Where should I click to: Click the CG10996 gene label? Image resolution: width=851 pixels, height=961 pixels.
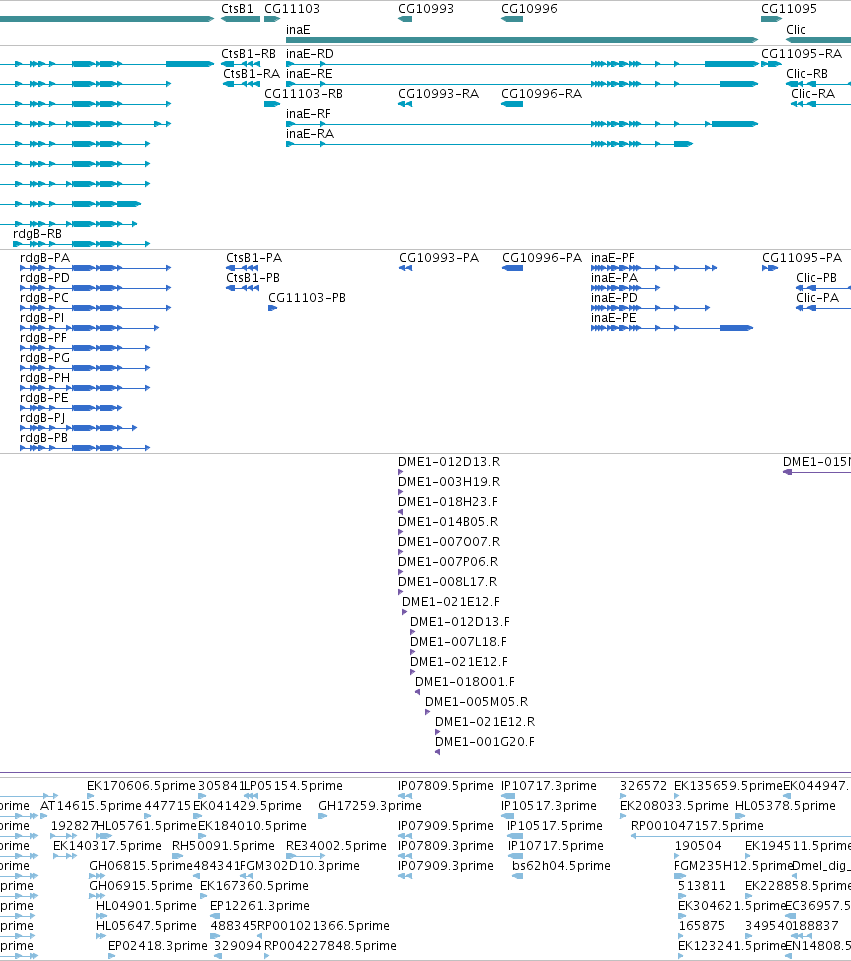point(529,9)
